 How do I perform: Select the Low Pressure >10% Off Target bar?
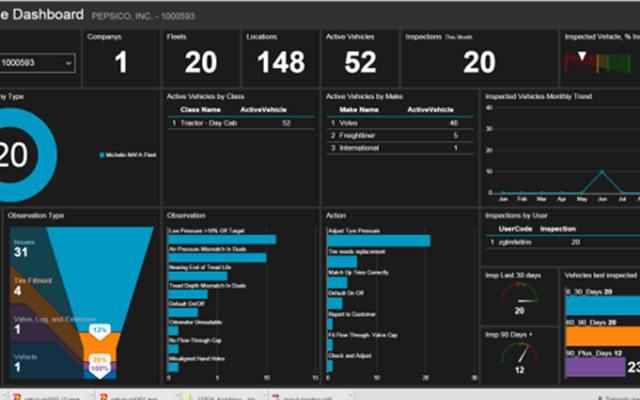(222, 240)
